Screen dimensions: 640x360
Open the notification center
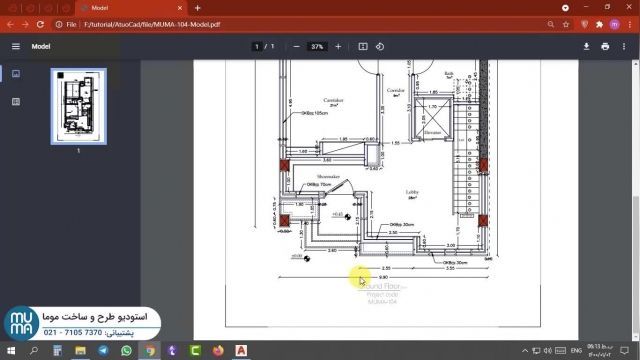coord(624,351)
